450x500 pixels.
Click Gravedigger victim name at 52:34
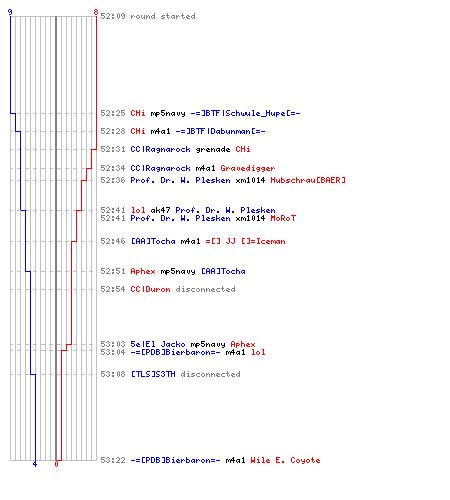(x=248, y=168)
